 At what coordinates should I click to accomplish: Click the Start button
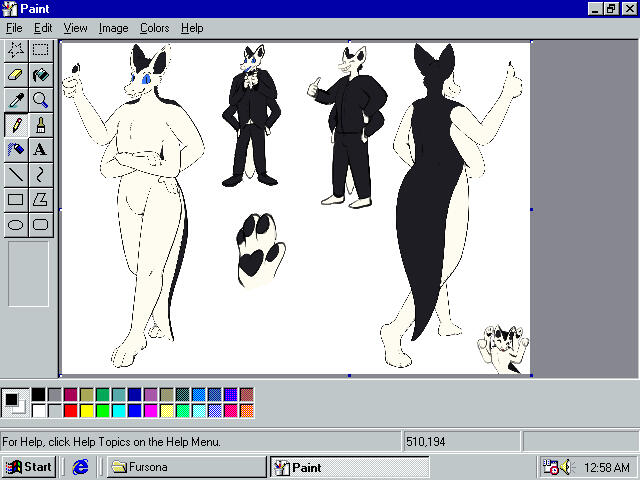(x=29, y=467)
